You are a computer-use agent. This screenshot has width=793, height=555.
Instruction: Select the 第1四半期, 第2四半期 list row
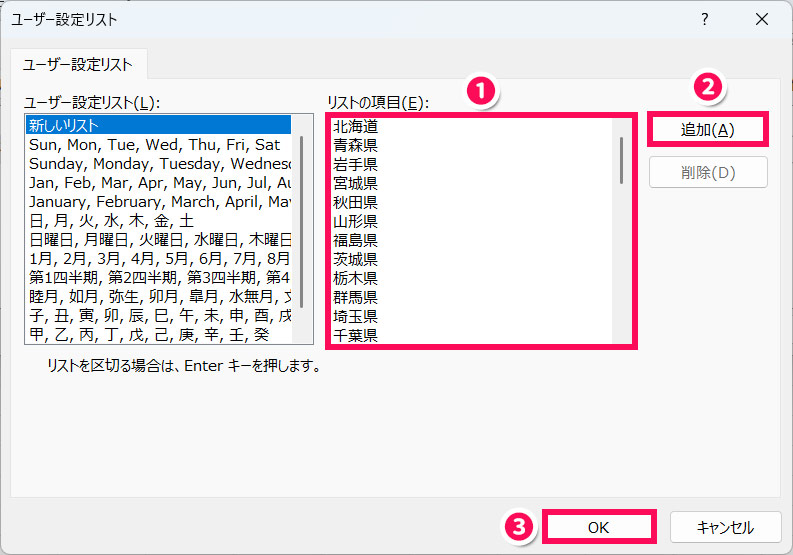coord(158,277)
